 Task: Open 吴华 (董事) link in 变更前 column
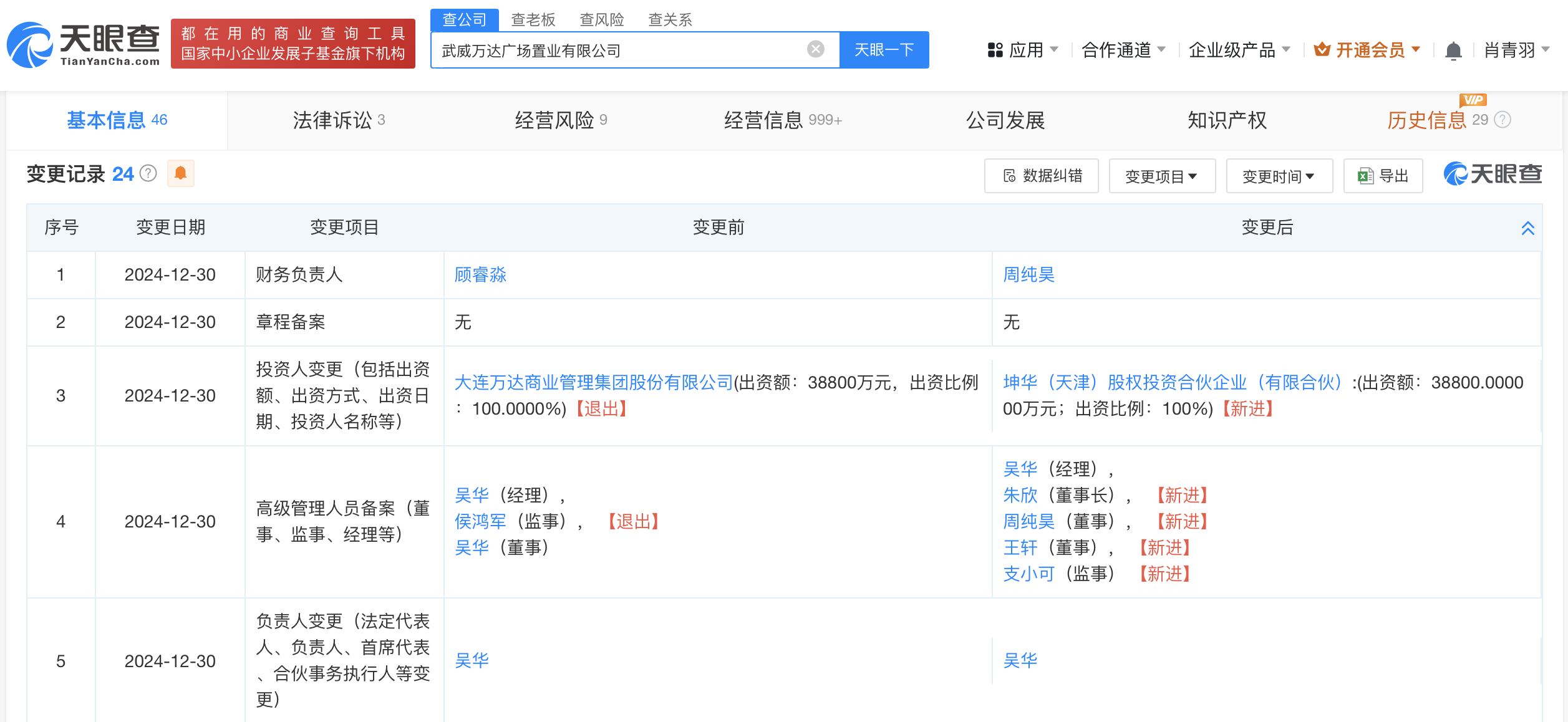(x=472, y=547)
